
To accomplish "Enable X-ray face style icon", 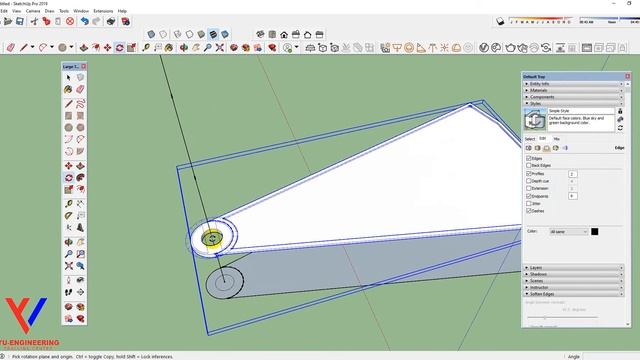I will coord(151,34).
